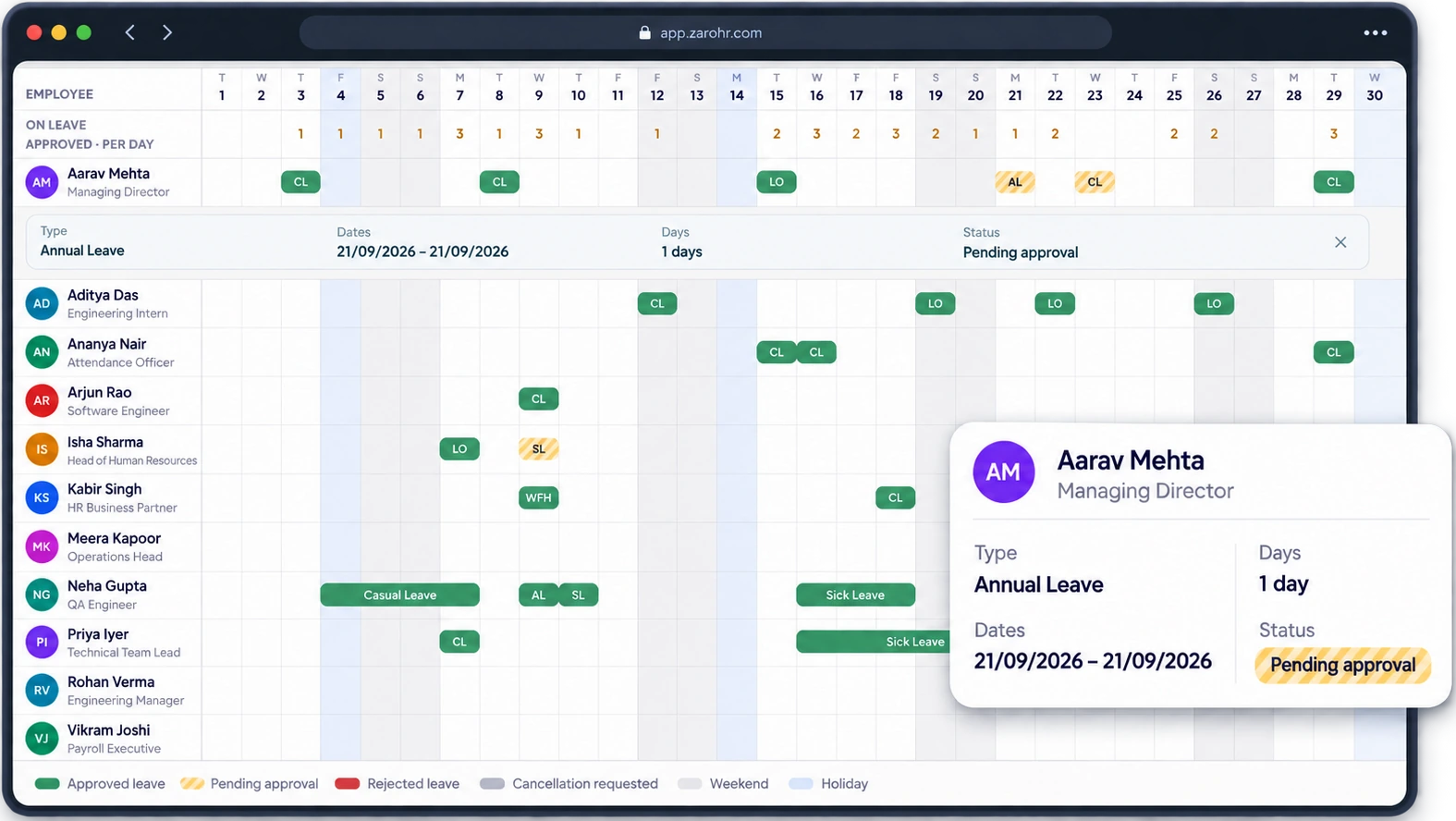The image size is (1456, 821).
Task: Select Neha Gupta's Casual Leave bar
Action: 400,594
